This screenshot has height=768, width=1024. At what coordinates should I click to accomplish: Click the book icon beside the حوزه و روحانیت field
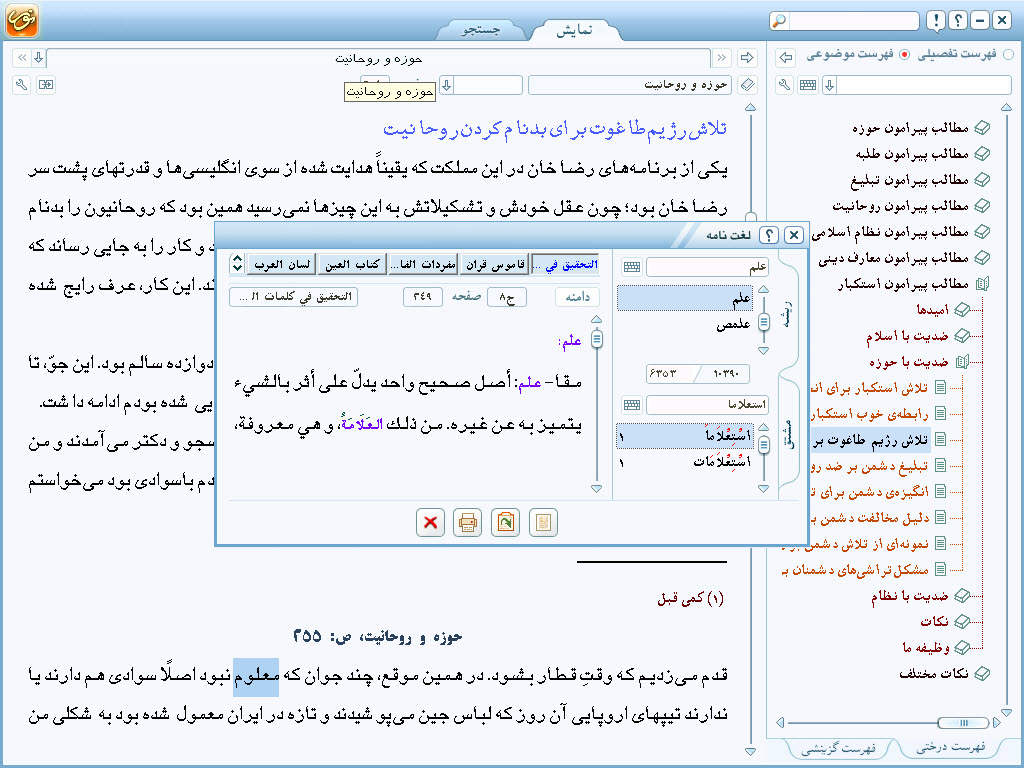pos(748,85)
